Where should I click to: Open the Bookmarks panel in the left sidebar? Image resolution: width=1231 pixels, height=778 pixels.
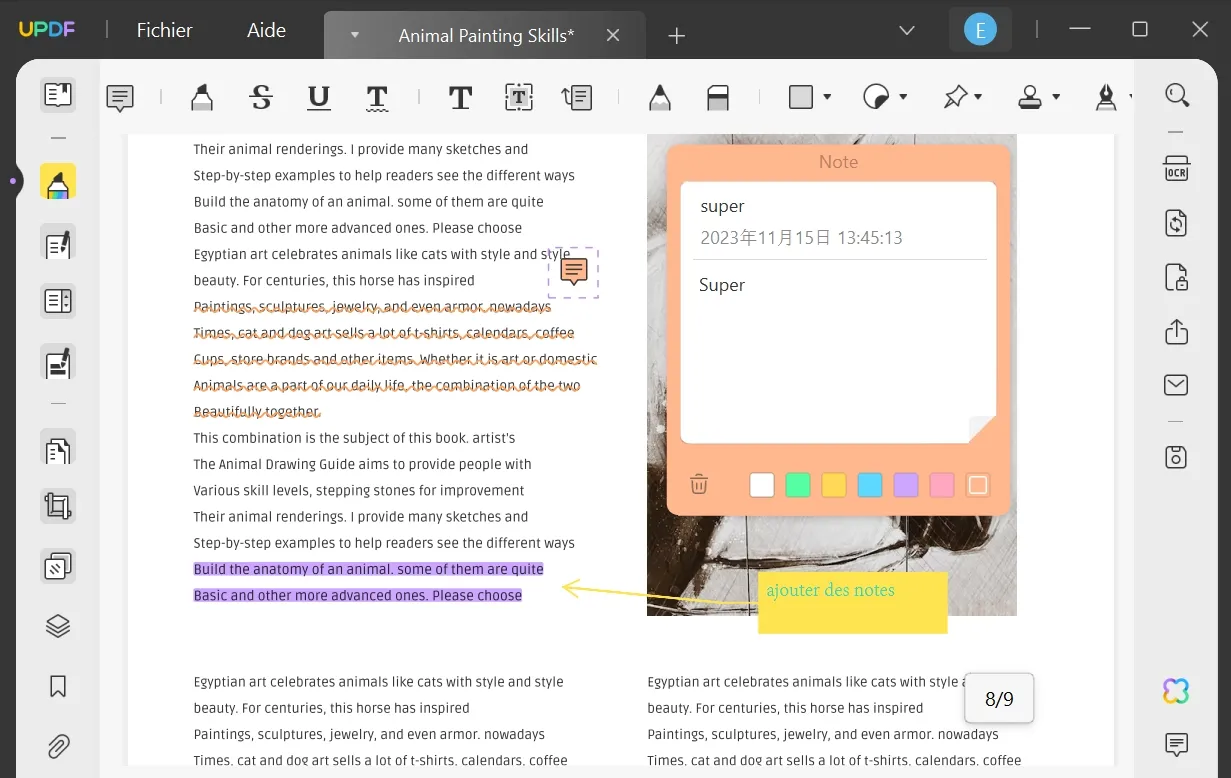(57, 686)
